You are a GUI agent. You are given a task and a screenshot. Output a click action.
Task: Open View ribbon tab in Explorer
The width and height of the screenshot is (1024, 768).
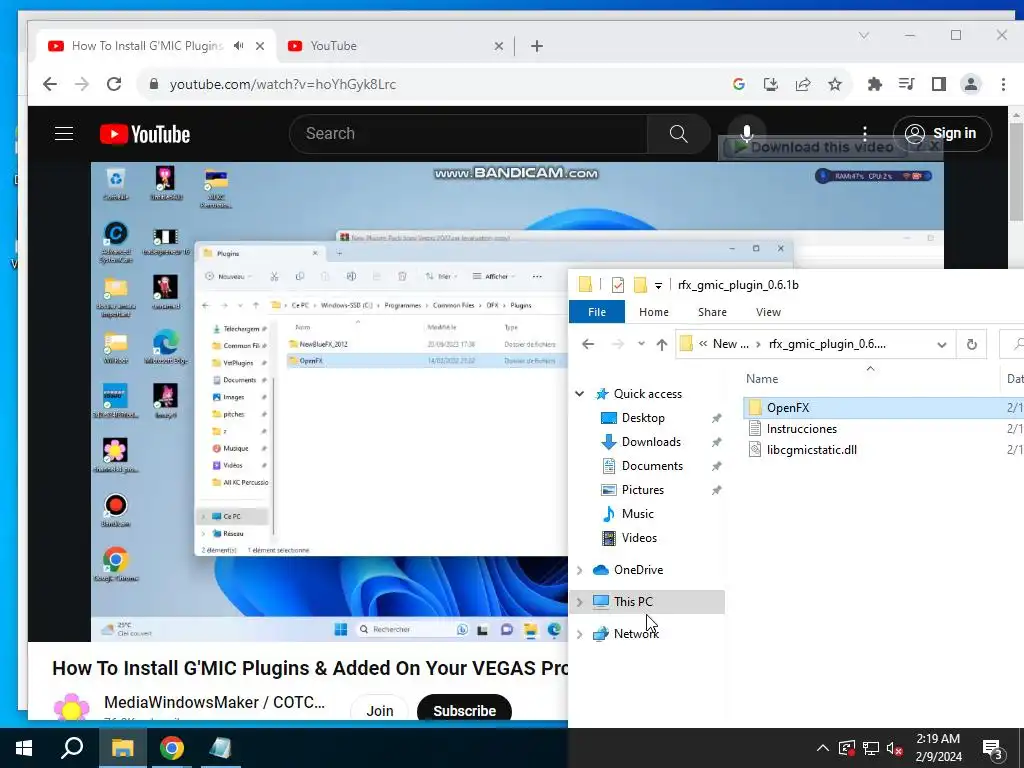[x=768, y=312]
